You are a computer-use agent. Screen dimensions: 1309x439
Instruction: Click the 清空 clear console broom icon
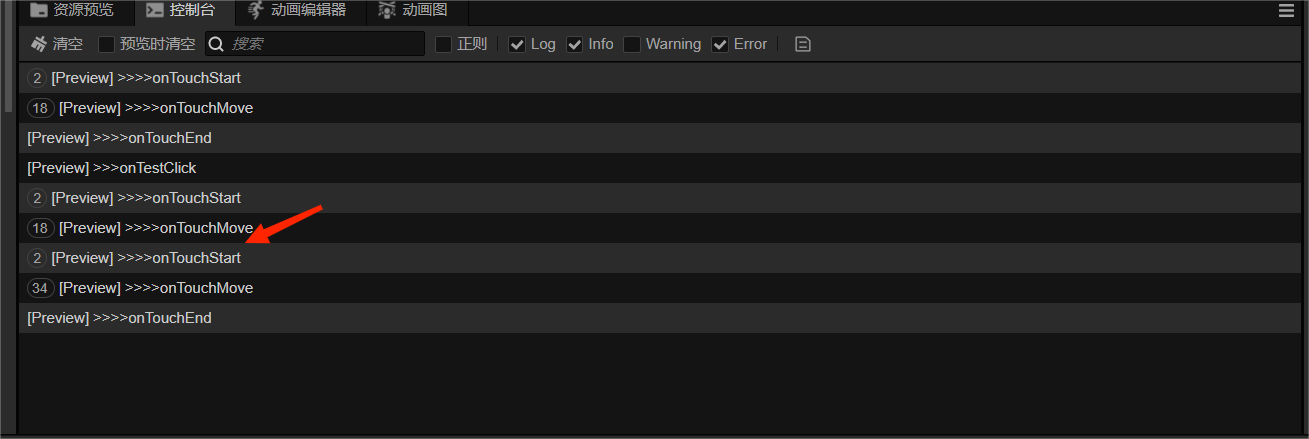point(39,44)
